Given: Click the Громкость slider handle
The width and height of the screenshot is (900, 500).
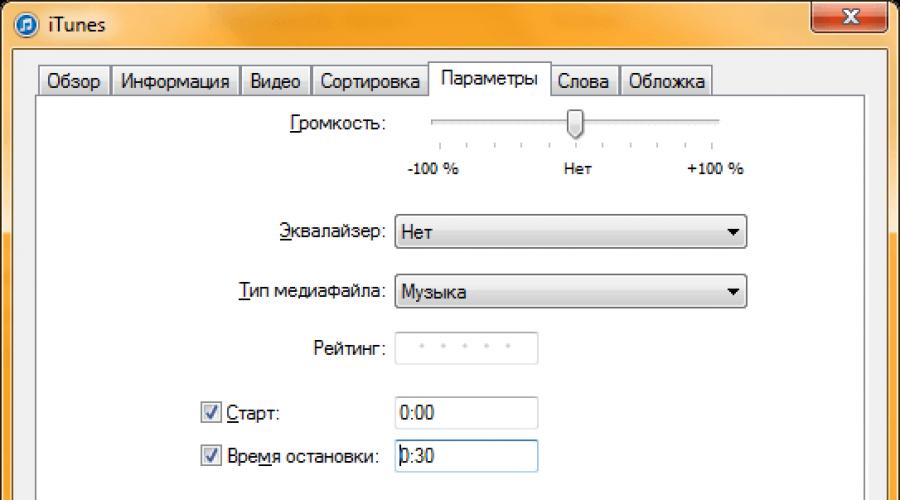Looking at the screenshot, I should (575, 124).
